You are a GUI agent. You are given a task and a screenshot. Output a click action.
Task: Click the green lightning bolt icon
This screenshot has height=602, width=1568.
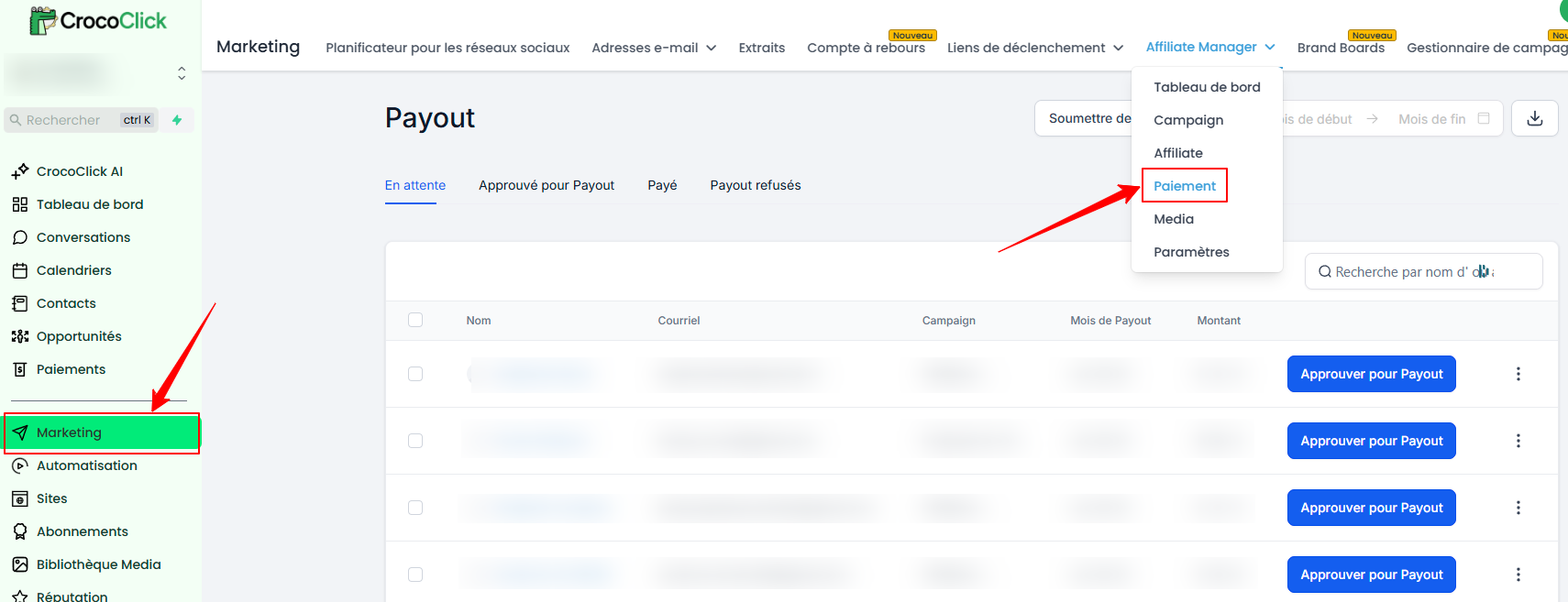click(177, 120)
